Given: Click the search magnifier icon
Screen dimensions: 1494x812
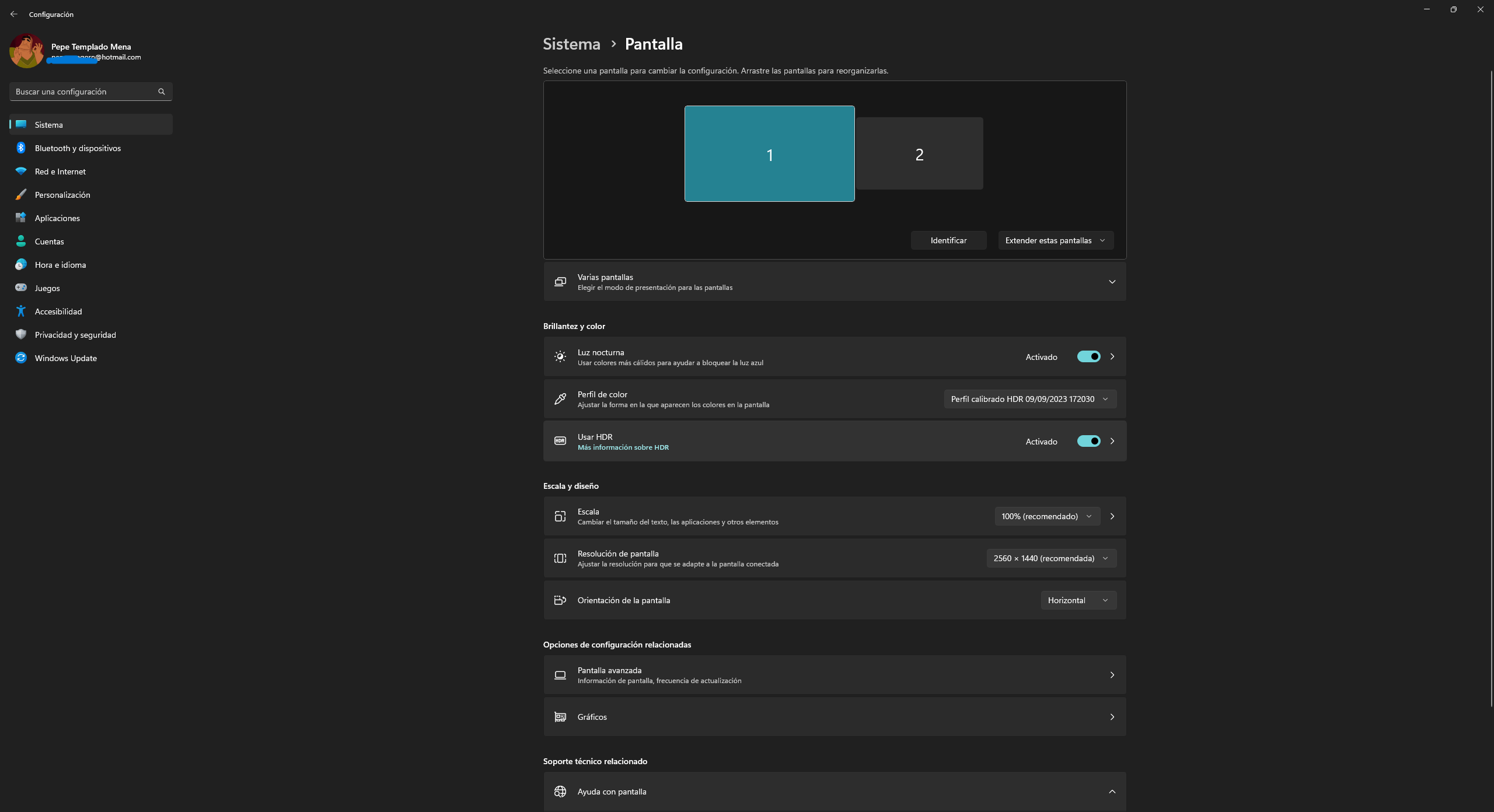Looking at the screenshot, I should point(162,92).
